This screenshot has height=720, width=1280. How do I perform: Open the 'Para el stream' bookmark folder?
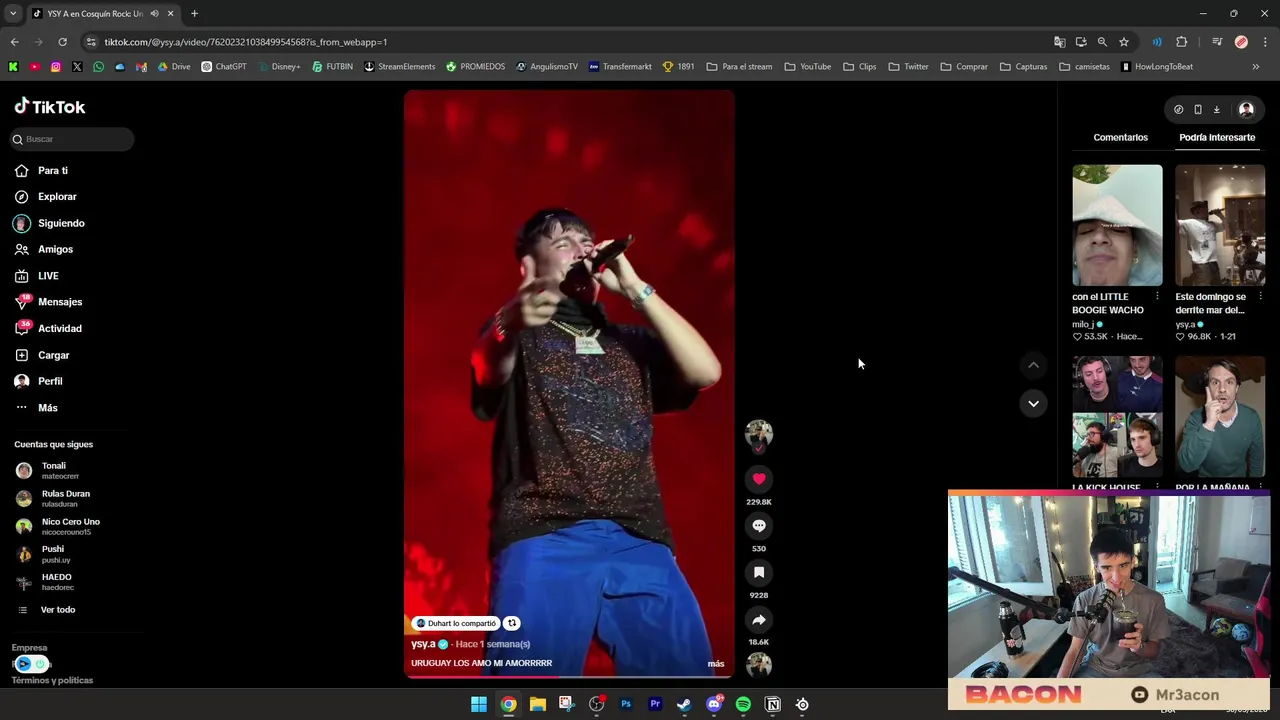coord(739,67)
